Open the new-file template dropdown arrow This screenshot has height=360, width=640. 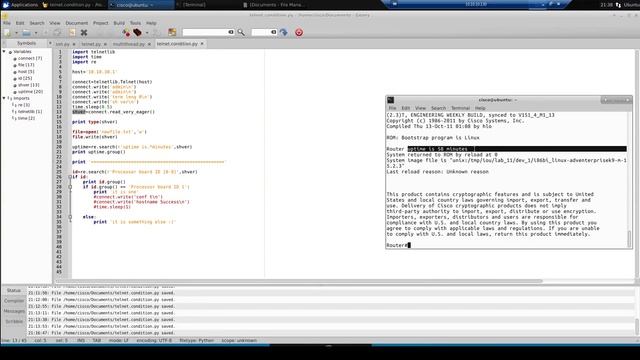tap(16, 33)
